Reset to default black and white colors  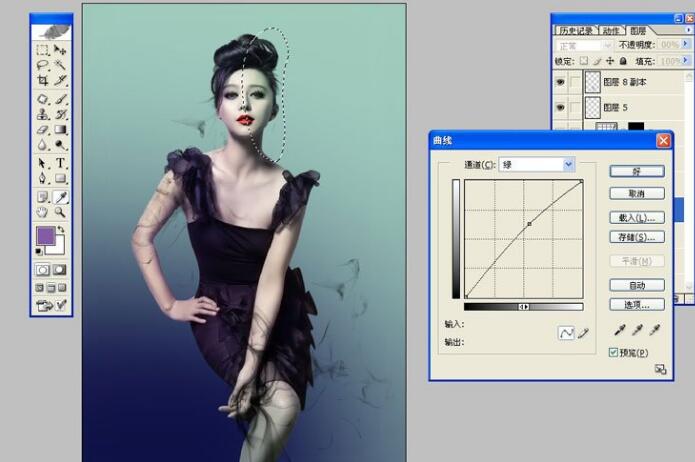tap(39, 251)
